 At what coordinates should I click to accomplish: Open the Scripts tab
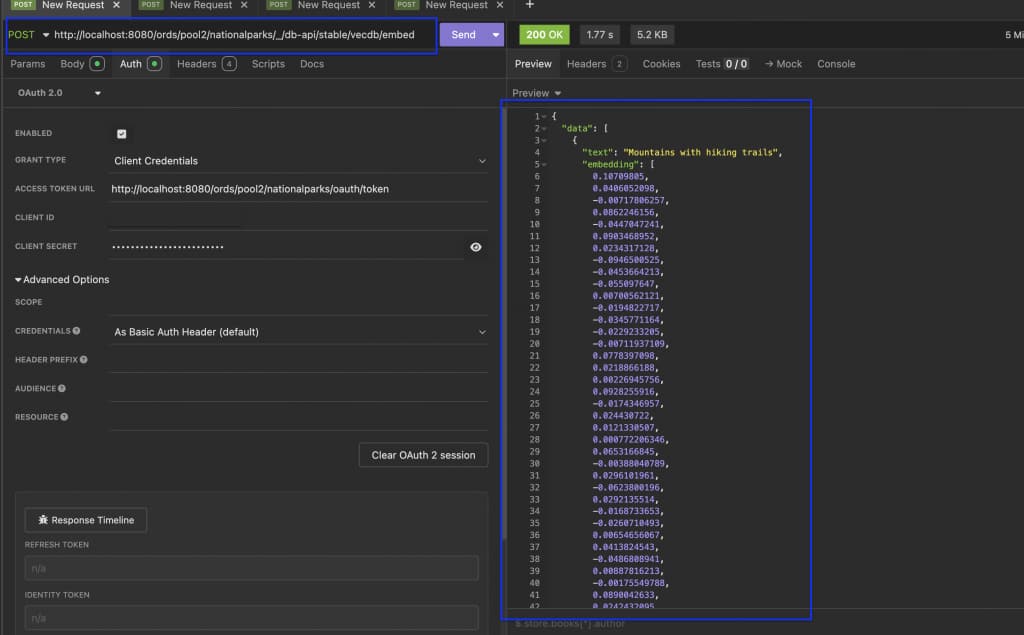pos(267,63)
